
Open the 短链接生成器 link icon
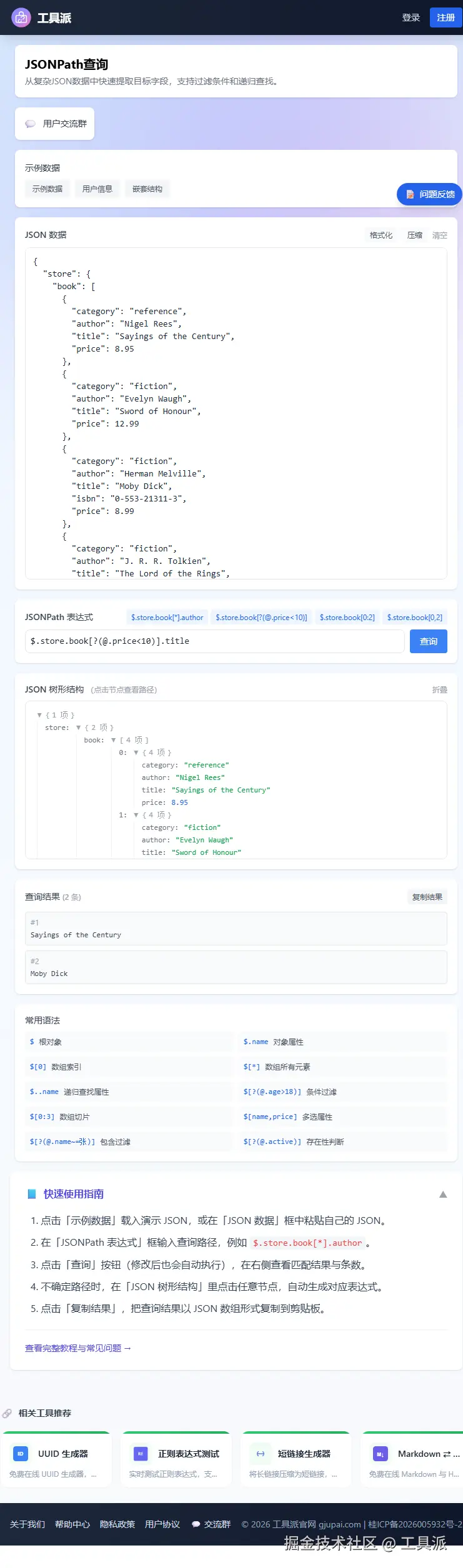tap(261, 1454)
